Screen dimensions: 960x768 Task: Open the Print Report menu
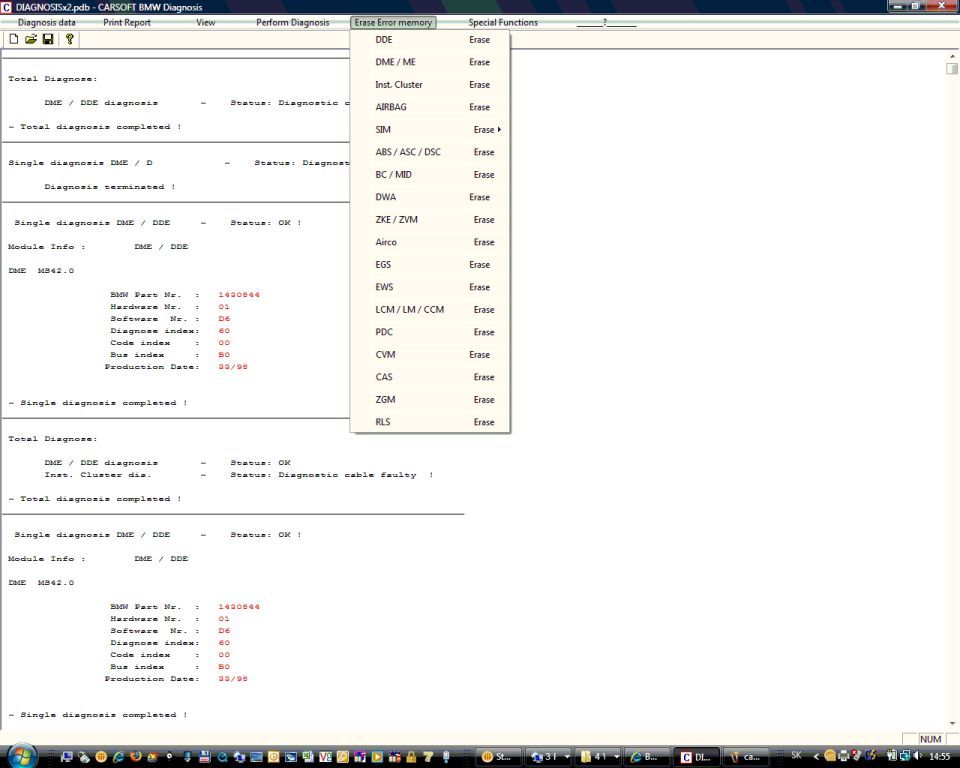pos(127,23)
